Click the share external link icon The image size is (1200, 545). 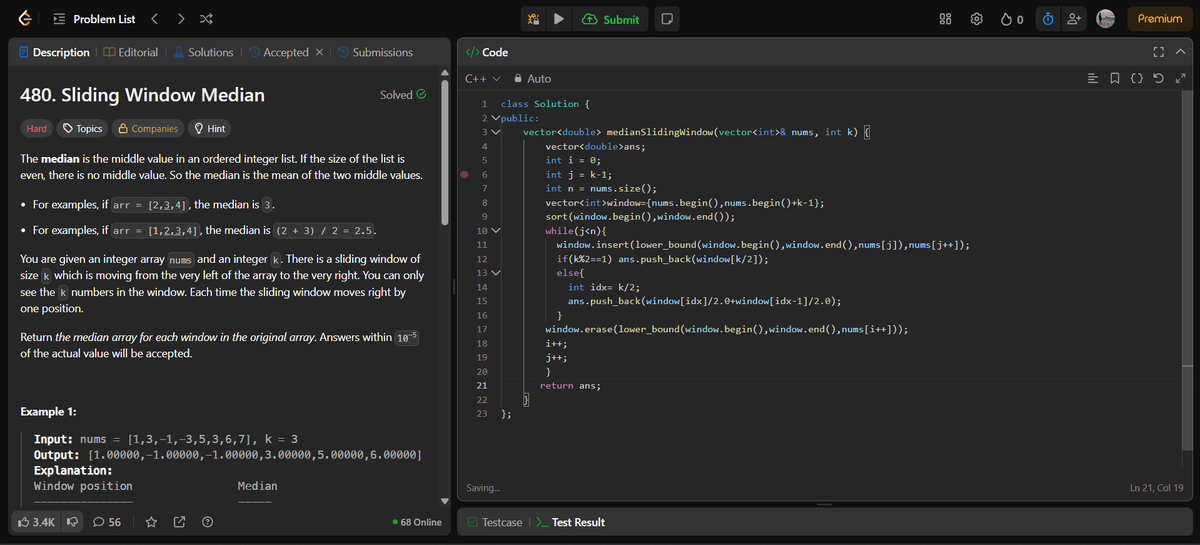pos(180,522)
